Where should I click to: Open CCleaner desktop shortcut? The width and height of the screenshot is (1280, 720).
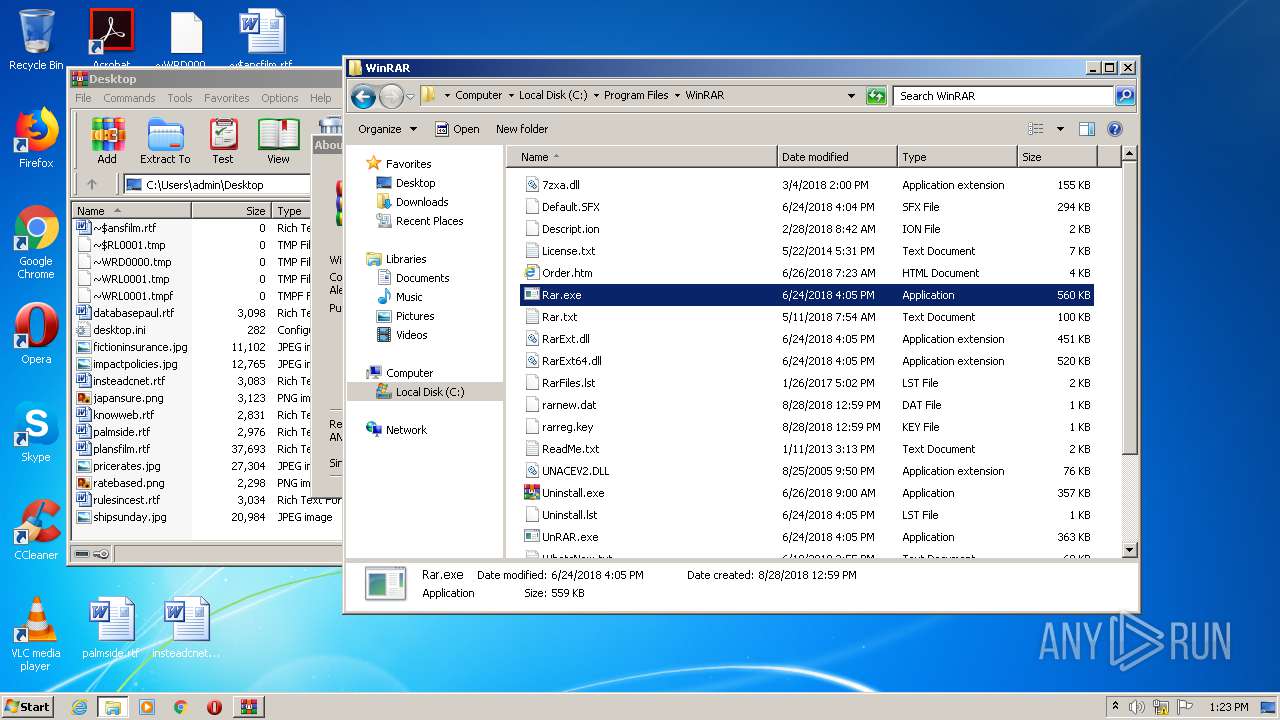36,530
